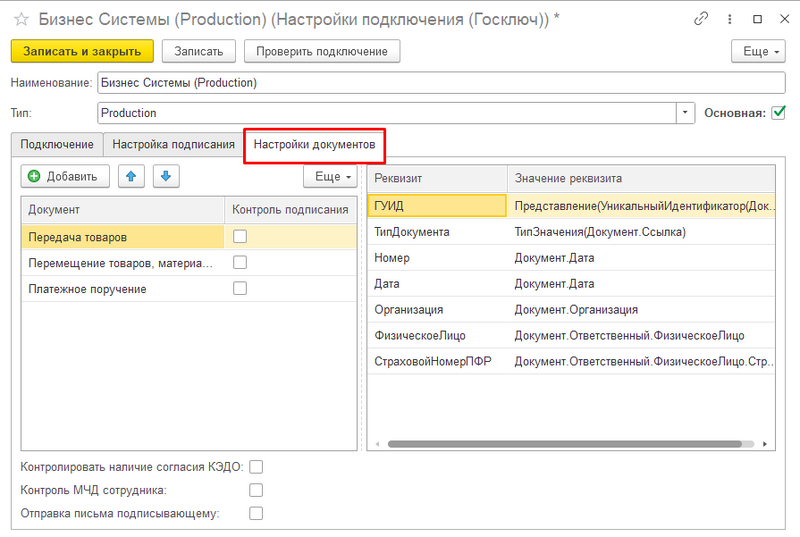Select the ФизическоеЛицо attribute cell
Screen dimensions: 800x537
tap(437, 336)
